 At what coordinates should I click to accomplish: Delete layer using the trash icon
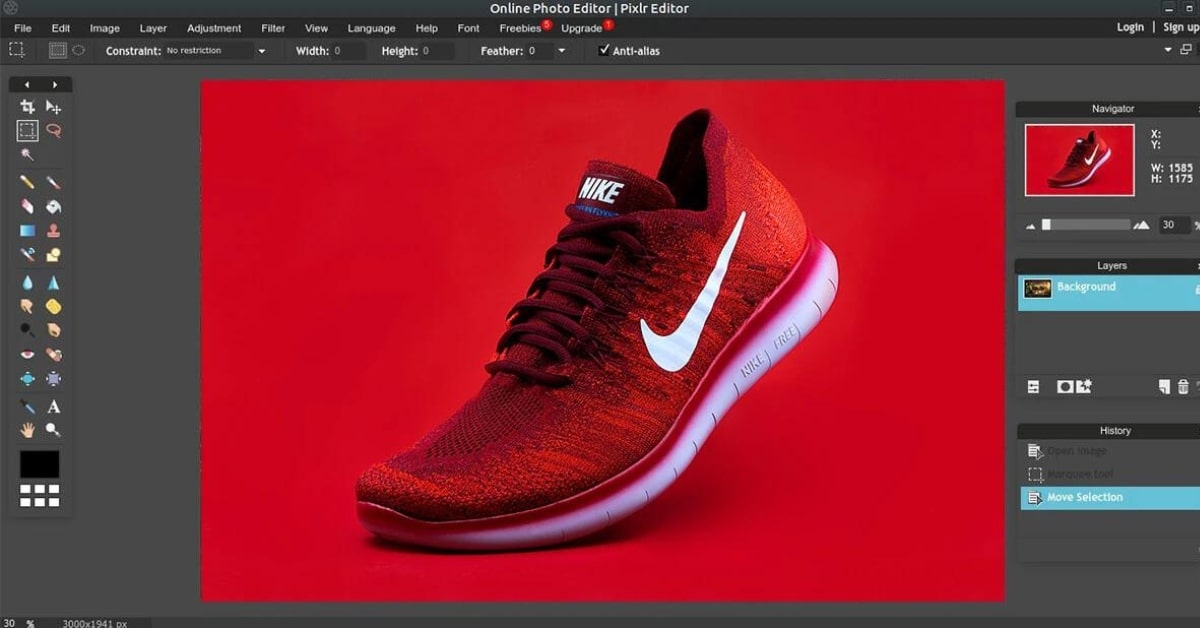pyautogui.click(x=1183, y=386)
